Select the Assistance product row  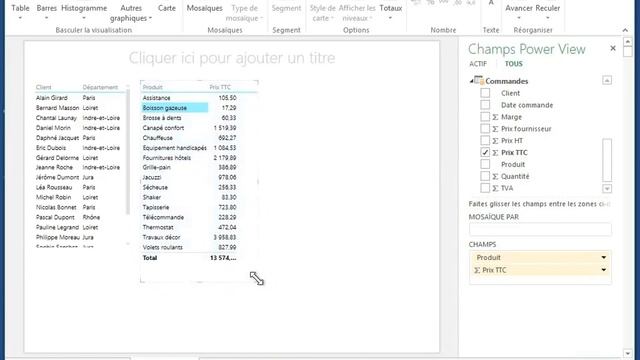[x=156, y=98]
